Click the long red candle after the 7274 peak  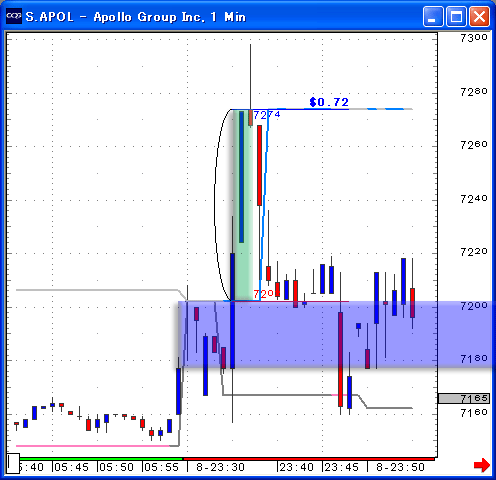259,165
